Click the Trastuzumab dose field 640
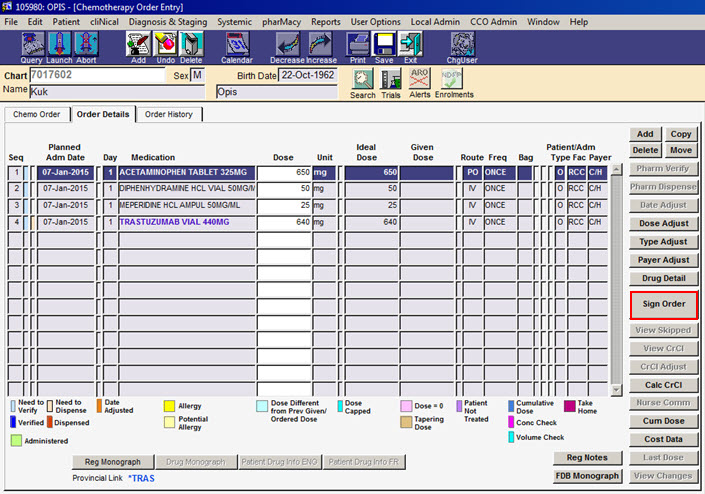The image size is (705, 494). click(284, 223)
